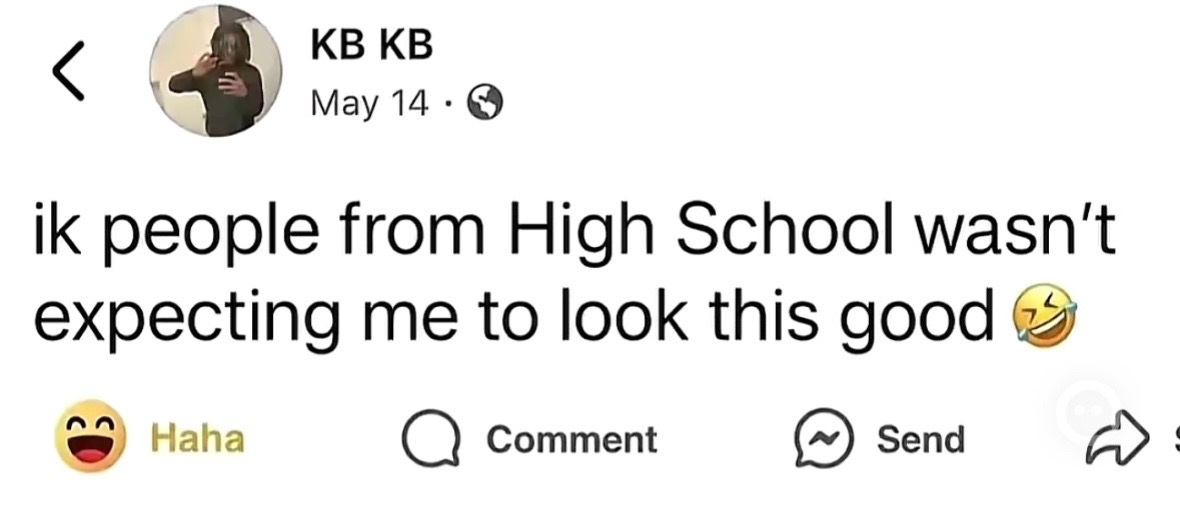Check the globe public audience icon

click(x=485, y=103)
